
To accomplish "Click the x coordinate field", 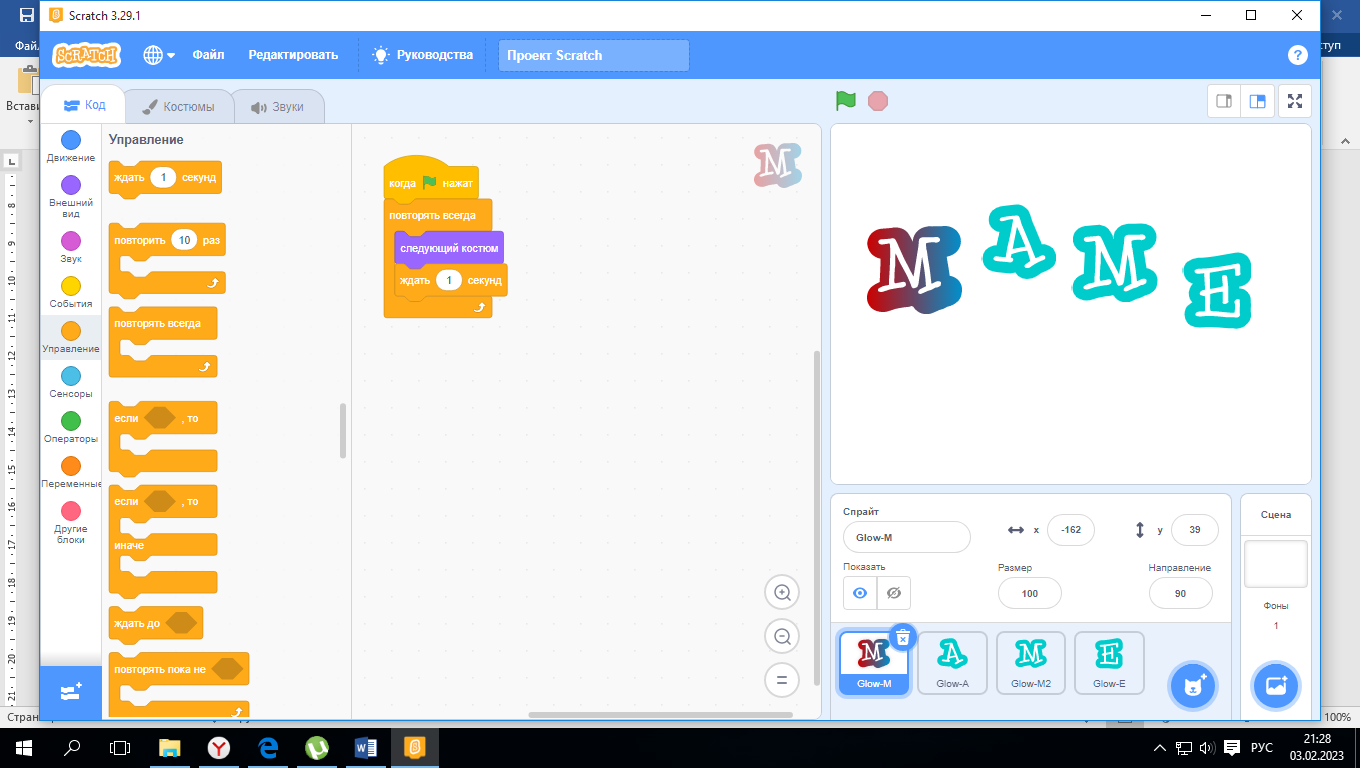I will (x=1071, y=530).
